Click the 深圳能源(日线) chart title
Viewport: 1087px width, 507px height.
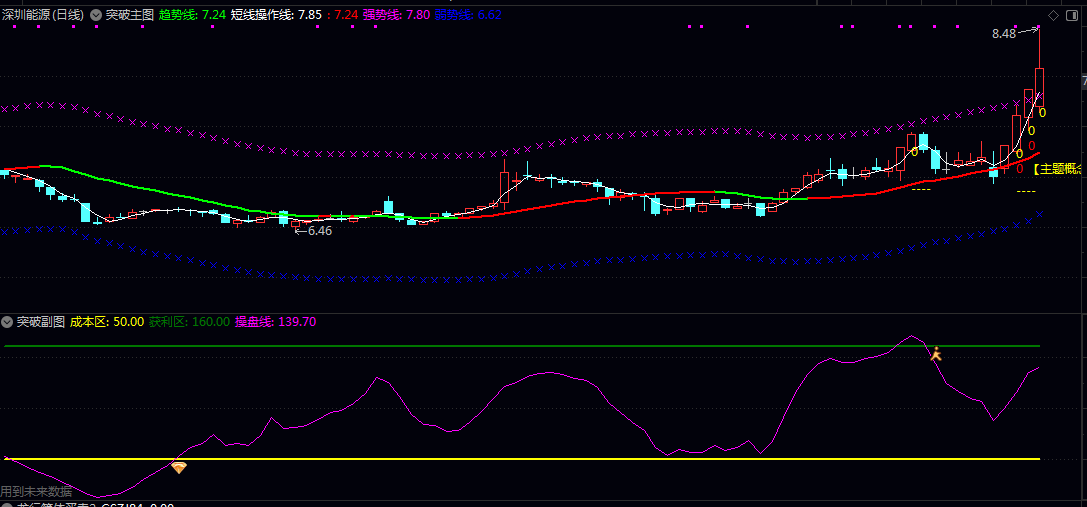[x=42, y=15]
